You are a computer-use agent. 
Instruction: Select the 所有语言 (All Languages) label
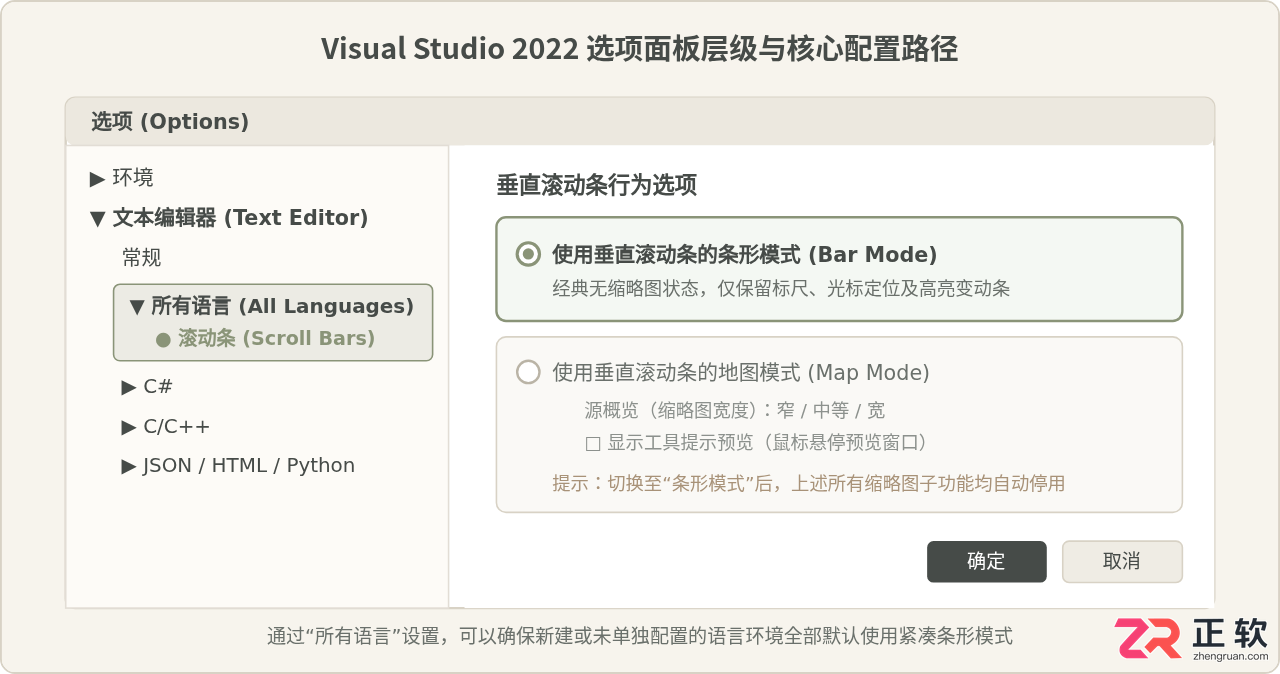click(282, 307)
